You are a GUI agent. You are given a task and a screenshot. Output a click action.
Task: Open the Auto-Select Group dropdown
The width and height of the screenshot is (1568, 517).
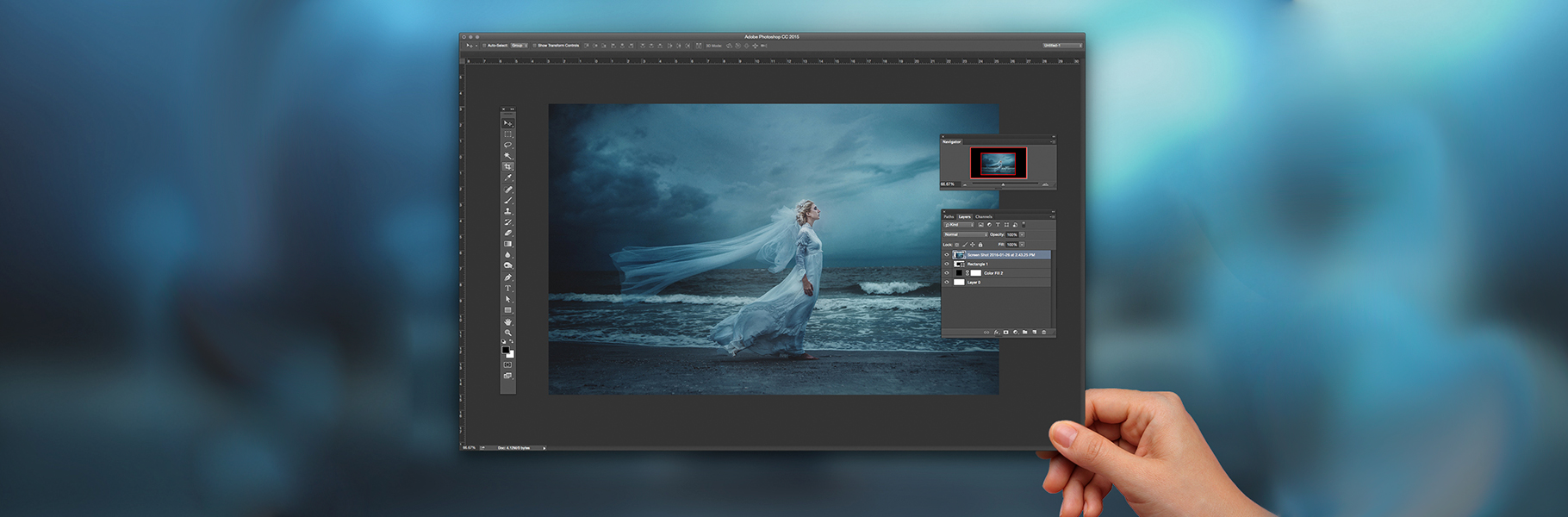pos(518,45)
